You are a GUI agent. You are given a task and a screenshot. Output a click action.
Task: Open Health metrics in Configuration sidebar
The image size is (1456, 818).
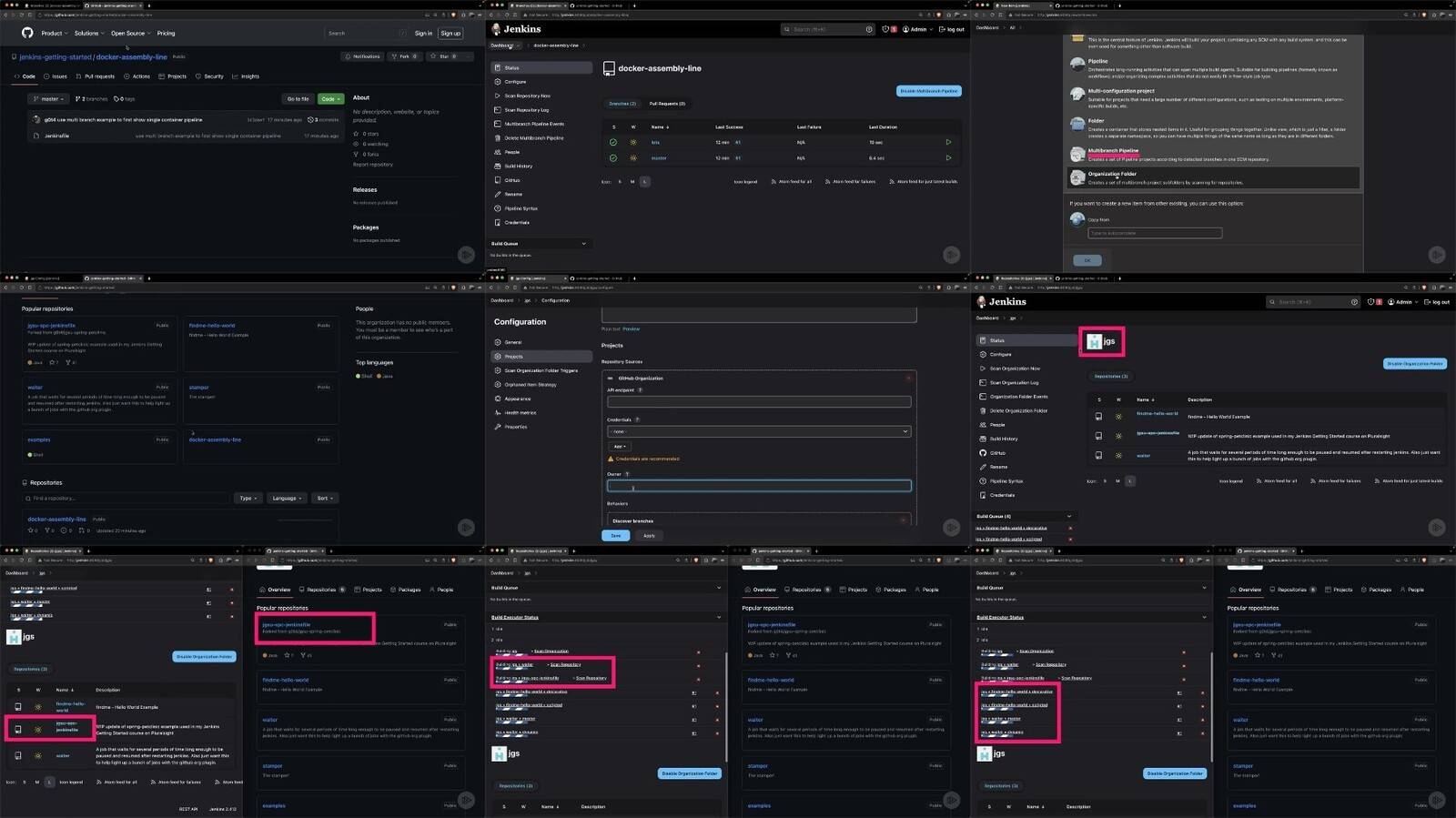520,413
